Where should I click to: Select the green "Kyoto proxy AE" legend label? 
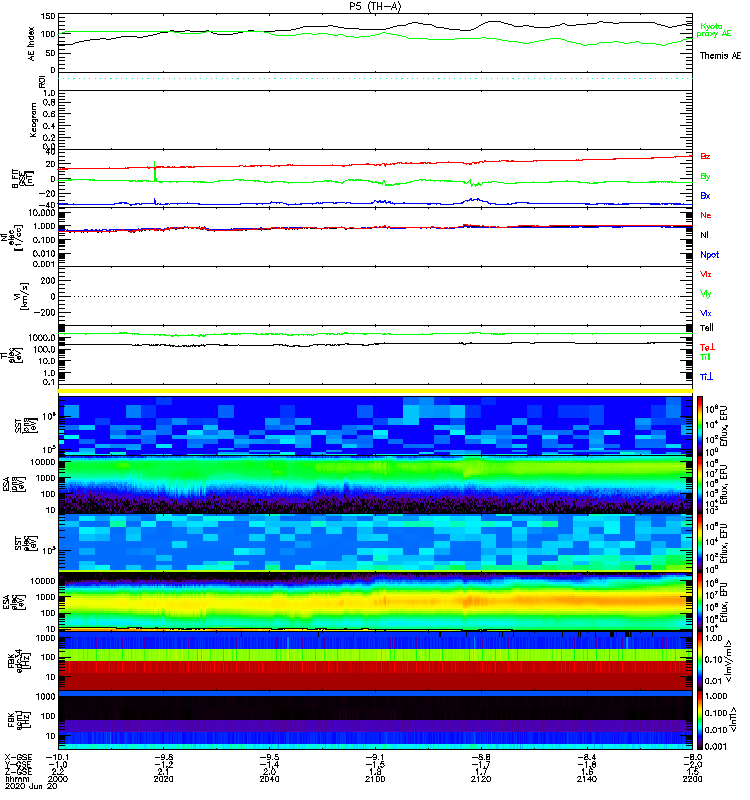[x=713, y=30]
